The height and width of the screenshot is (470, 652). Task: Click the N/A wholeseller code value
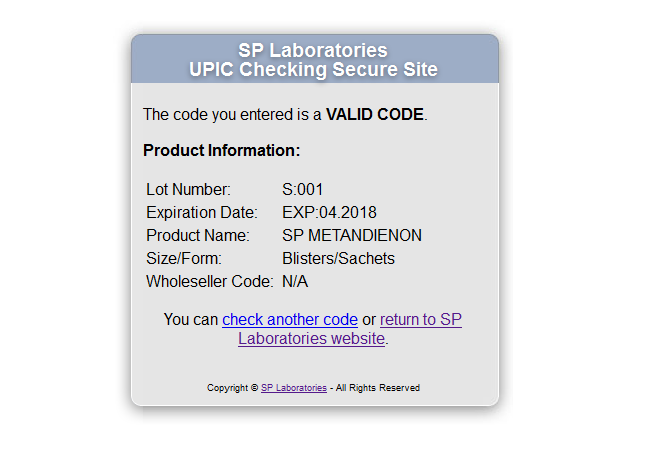pyautogui.click(x=295, y=282)
